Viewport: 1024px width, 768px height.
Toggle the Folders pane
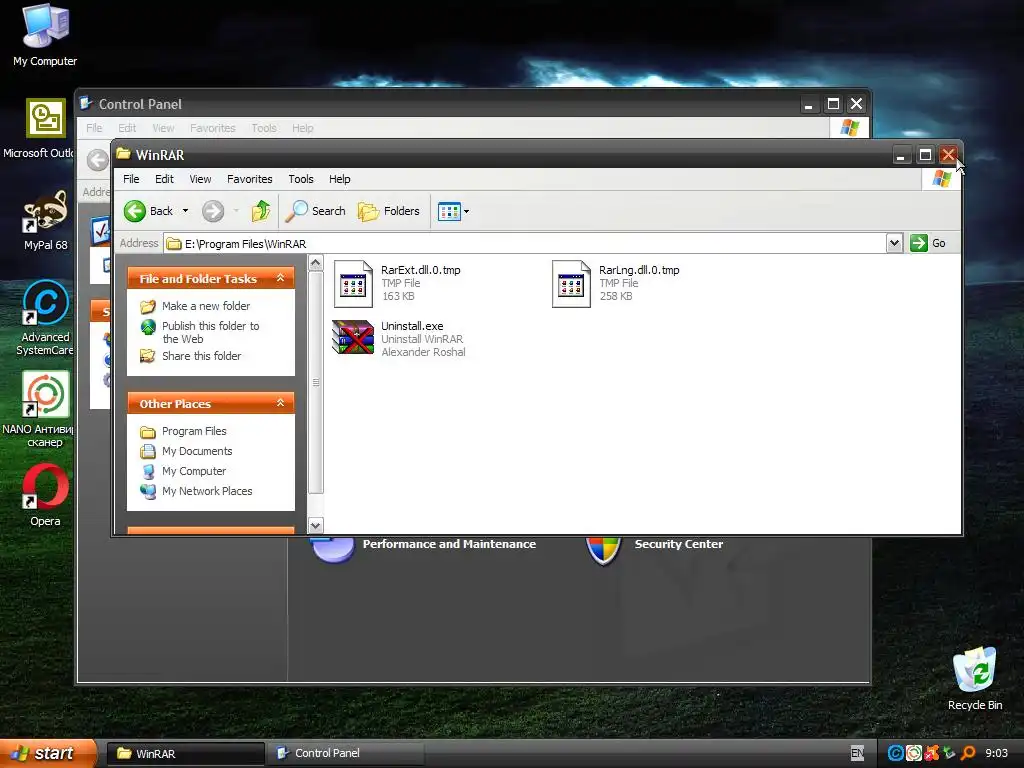tap(389, 211)
